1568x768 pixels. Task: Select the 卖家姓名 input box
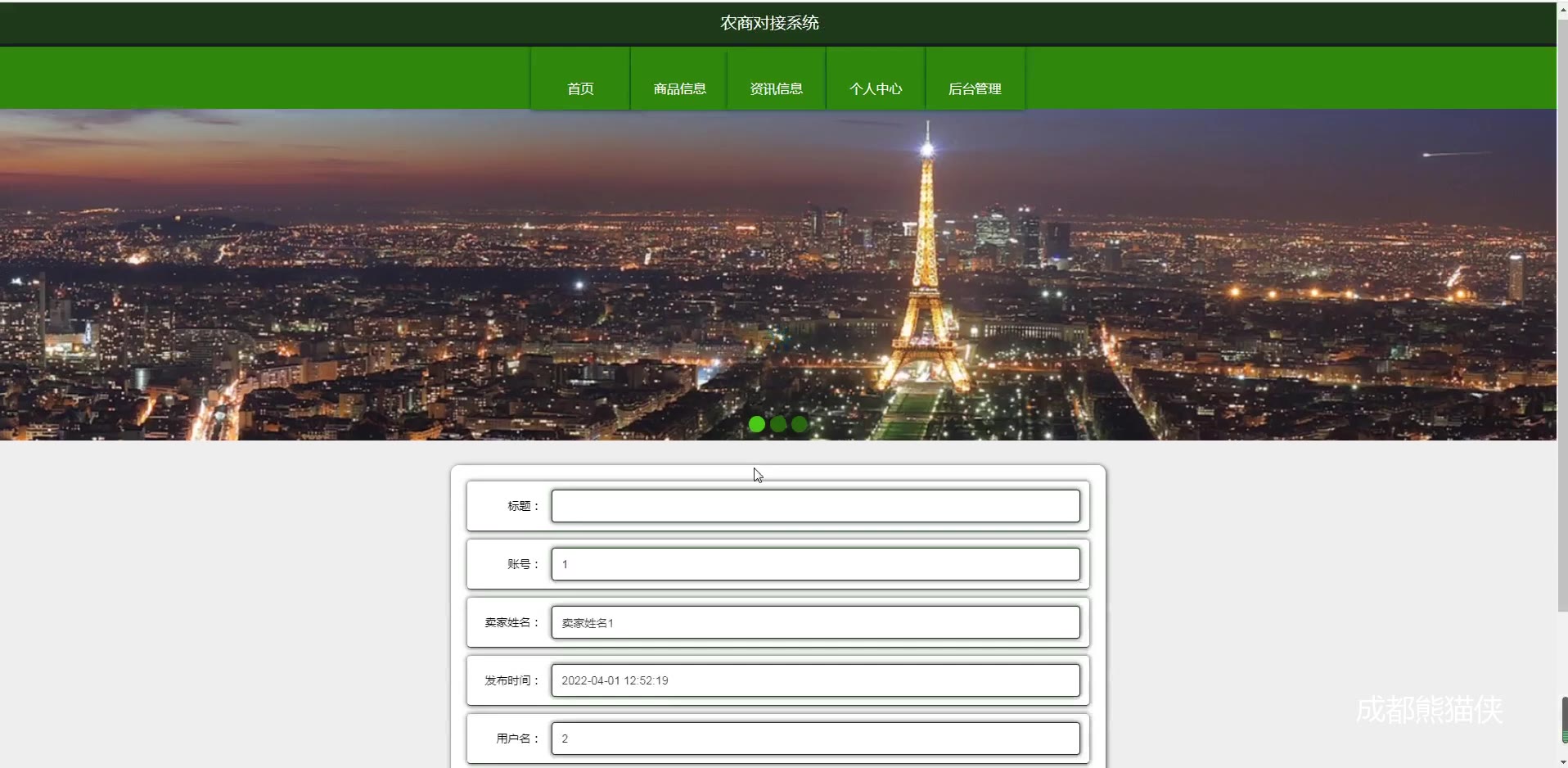click(816, 622)
